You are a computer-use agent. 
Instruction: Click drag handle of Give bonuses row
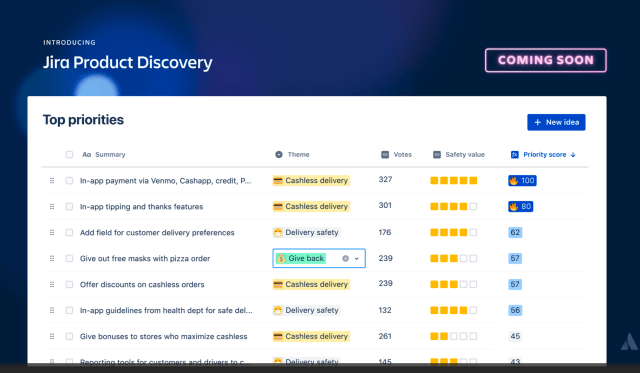coord(52,336)
